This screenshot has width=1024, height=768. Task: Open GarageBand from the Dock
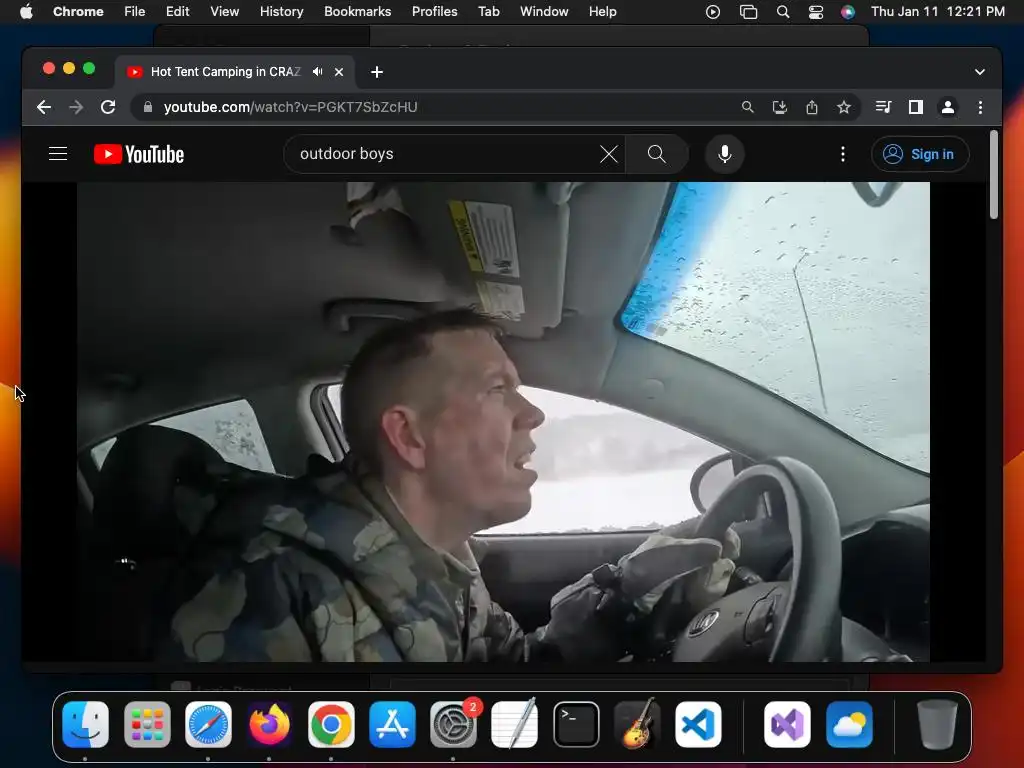coord(637,724)
